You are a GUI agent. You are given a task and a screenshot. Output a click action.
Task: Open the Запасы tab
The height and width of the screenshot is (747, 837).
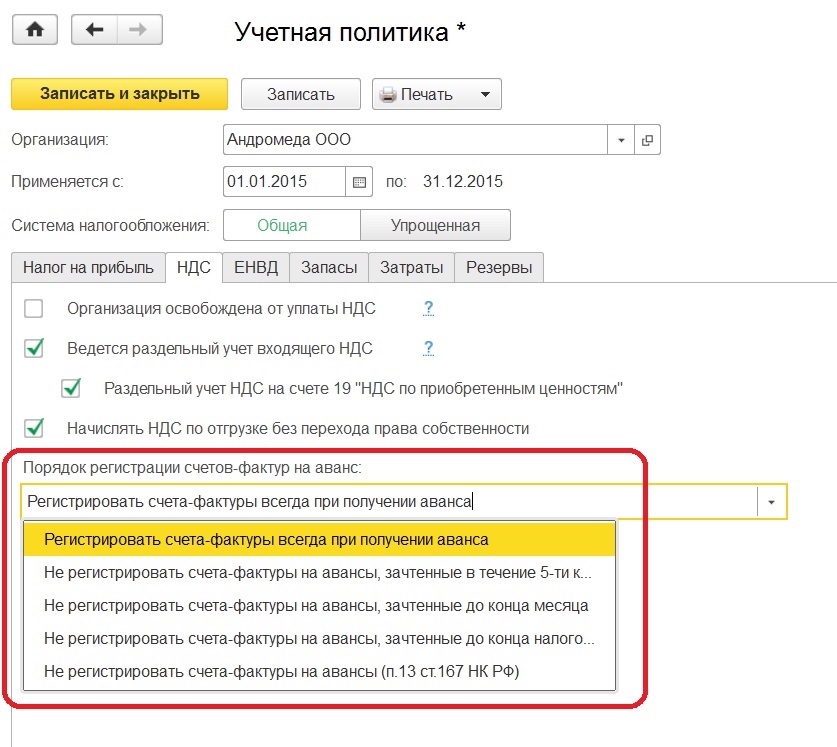tap(329, 267)
